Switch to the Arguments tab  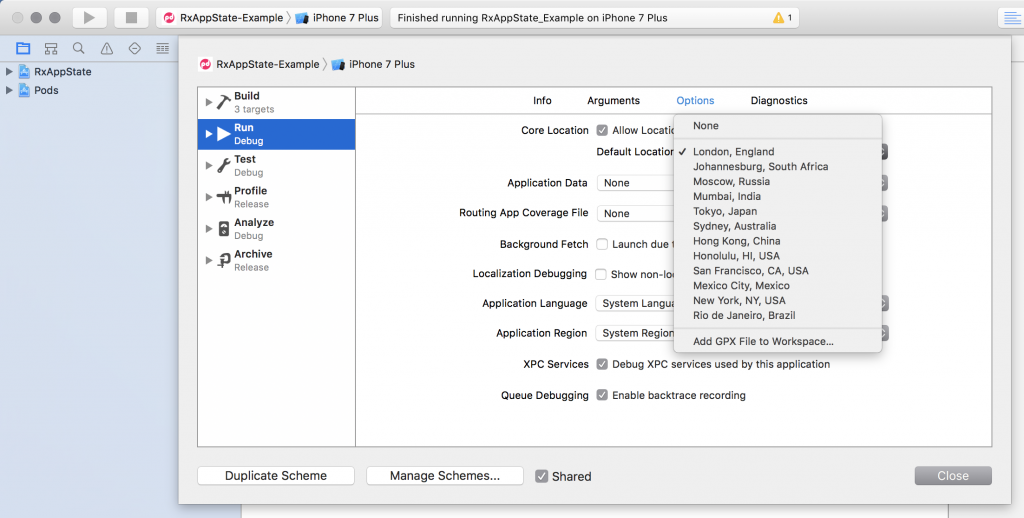[x=613, y=101]
